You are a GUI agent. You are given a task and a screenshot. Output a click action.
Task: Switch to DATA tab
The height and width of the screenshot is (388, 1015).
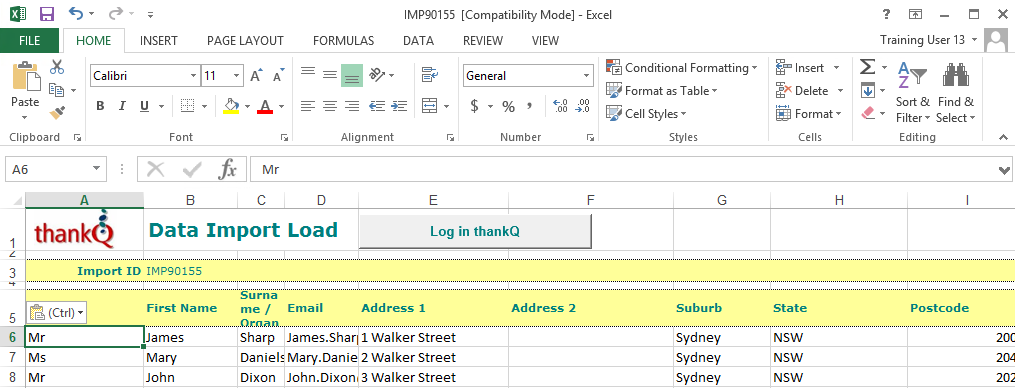pos(418,40)
